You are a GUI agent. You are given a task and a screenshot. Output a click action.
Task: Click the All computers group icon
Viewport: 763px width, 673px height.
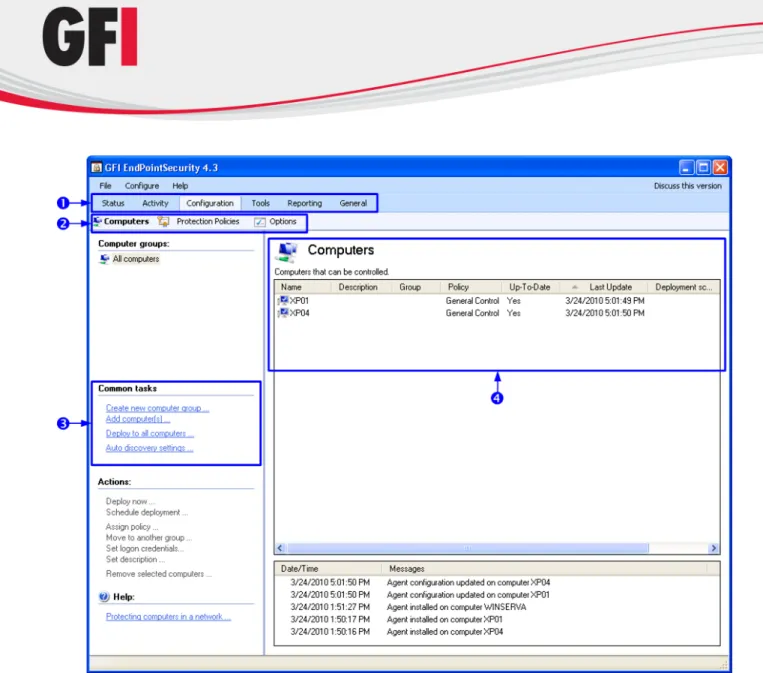point(104,259)
